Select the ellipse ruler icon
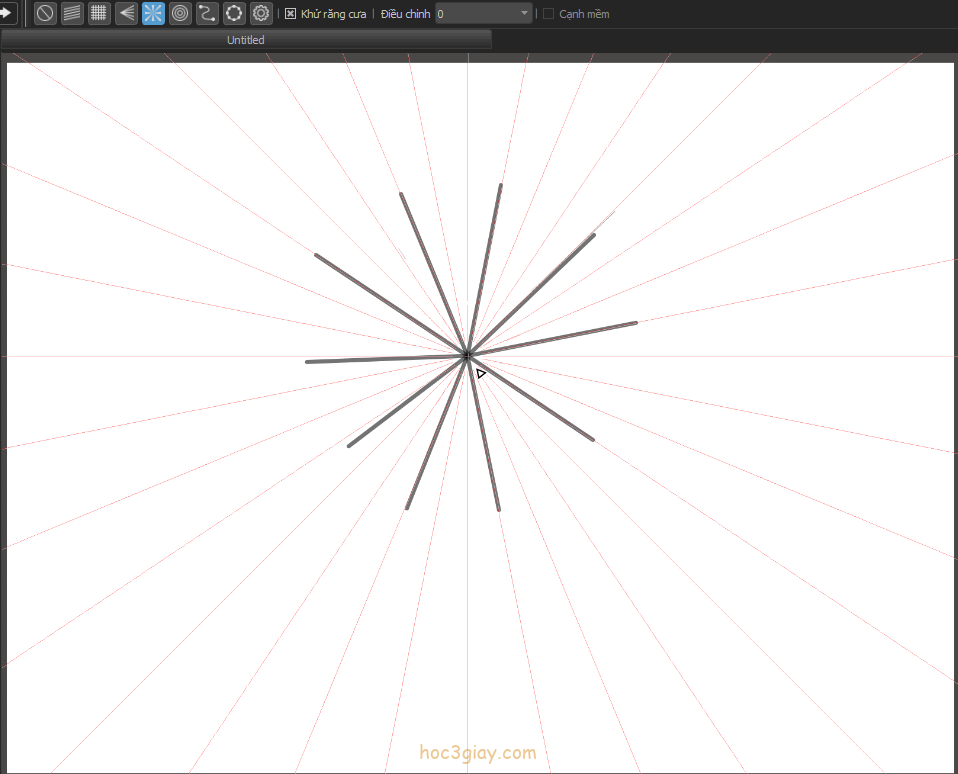958x774 pixels. [234, 13]
